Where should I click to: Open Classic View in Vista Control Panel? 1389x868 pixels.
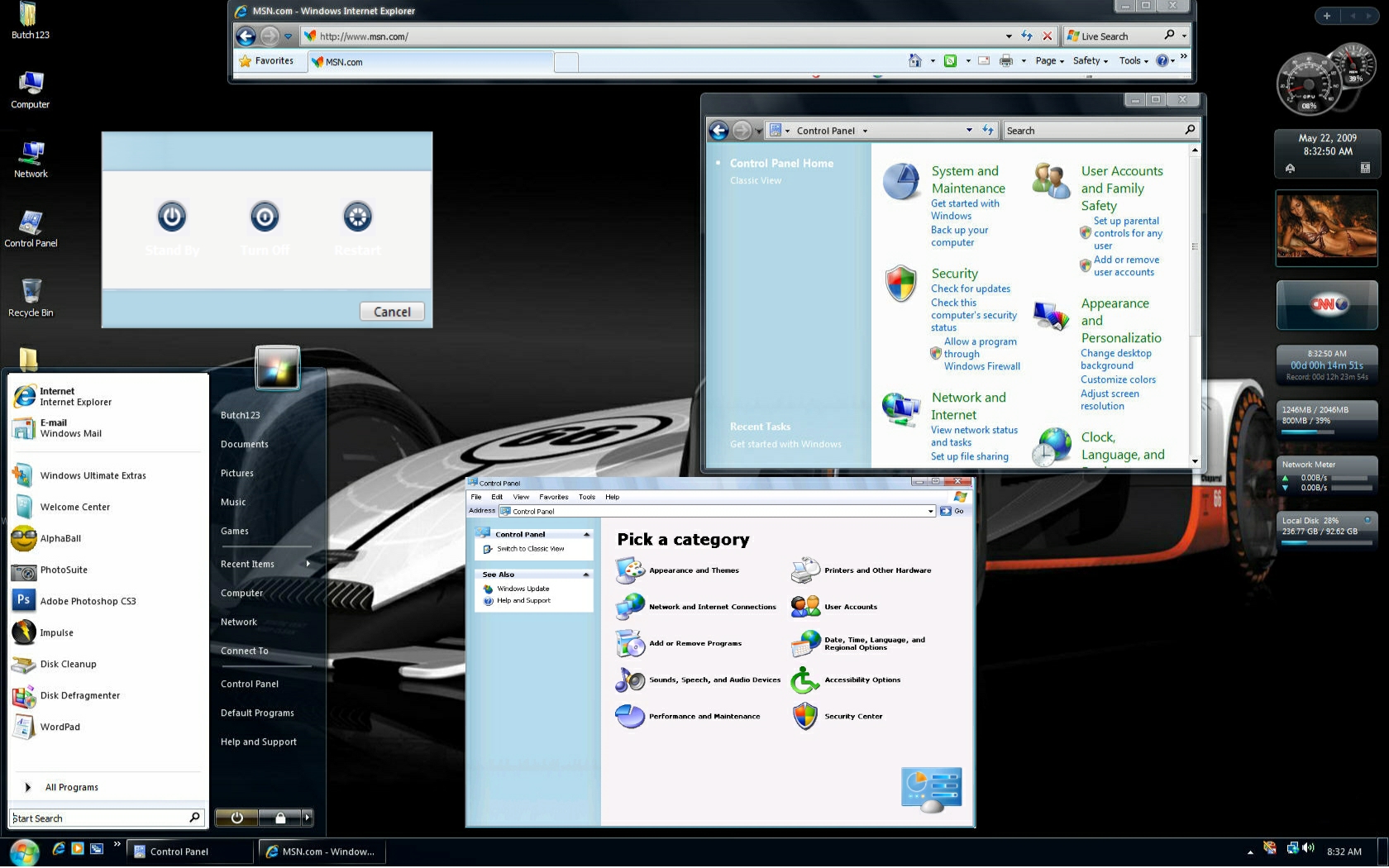tap(756, 180)
